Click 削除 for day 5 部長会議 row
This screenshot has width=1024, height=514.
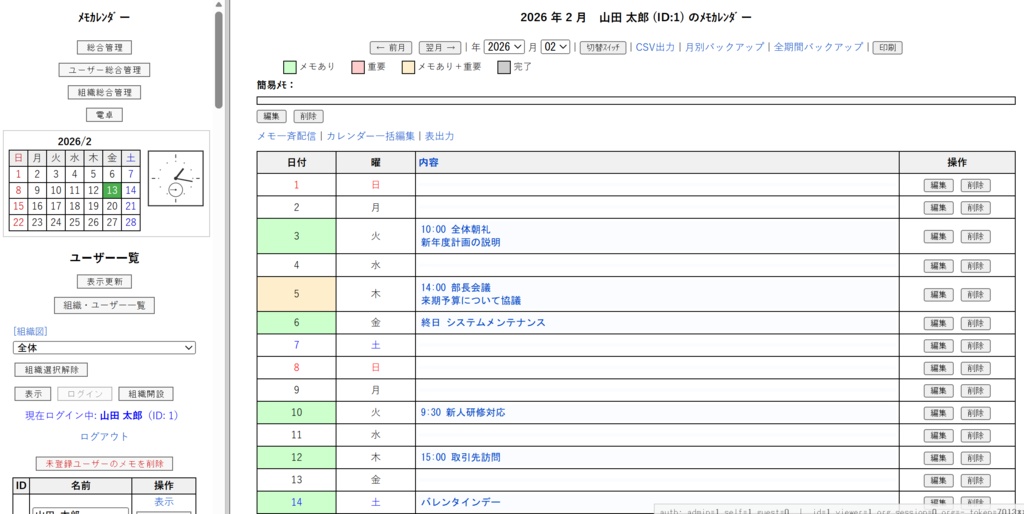(x=976, y=295)
